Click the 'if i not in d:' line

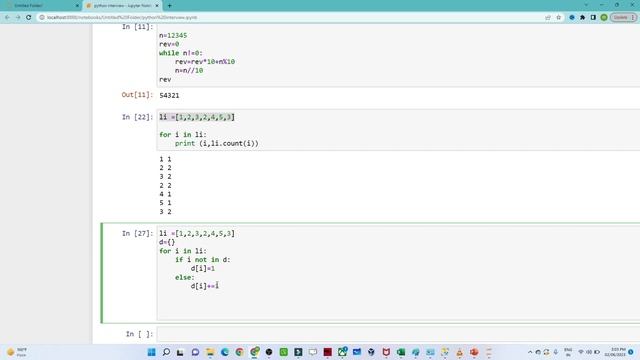point(202,260)
